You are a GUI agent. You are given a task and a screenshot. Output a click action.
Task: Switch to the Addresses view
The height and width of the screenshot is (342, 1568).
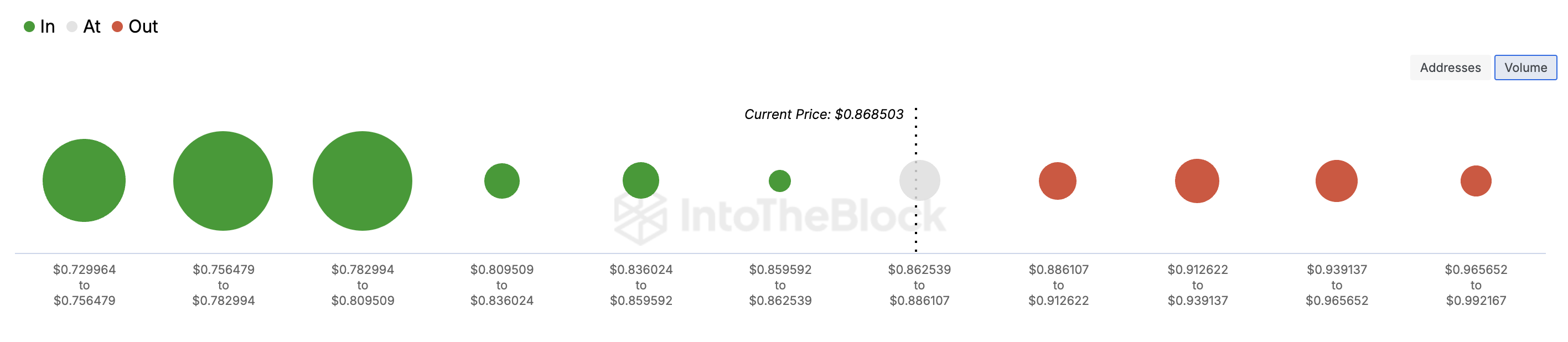(1450, 68)
